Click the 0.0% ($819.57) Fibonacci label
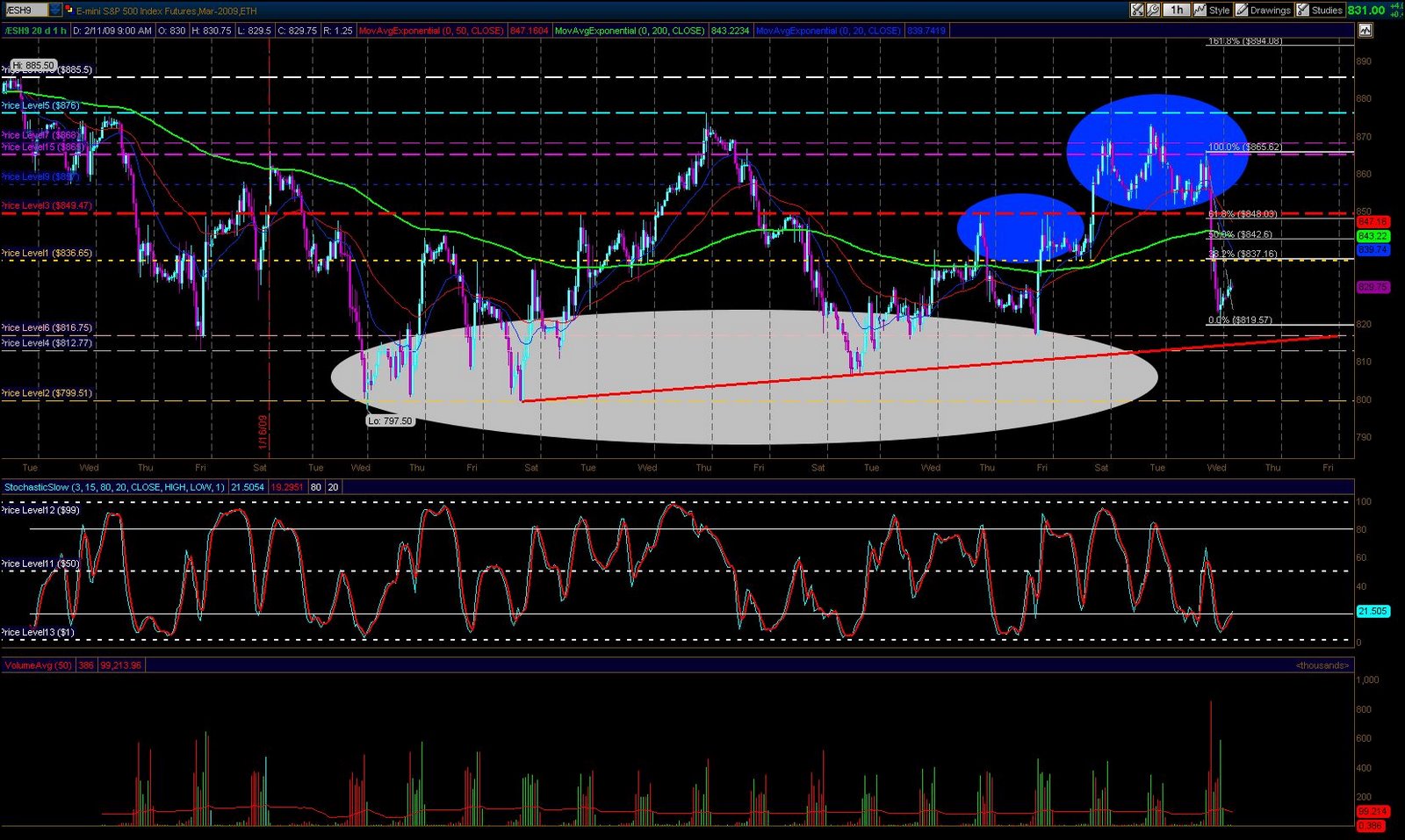Viewport: 1405px width, 840px height. coord(1240,319)
